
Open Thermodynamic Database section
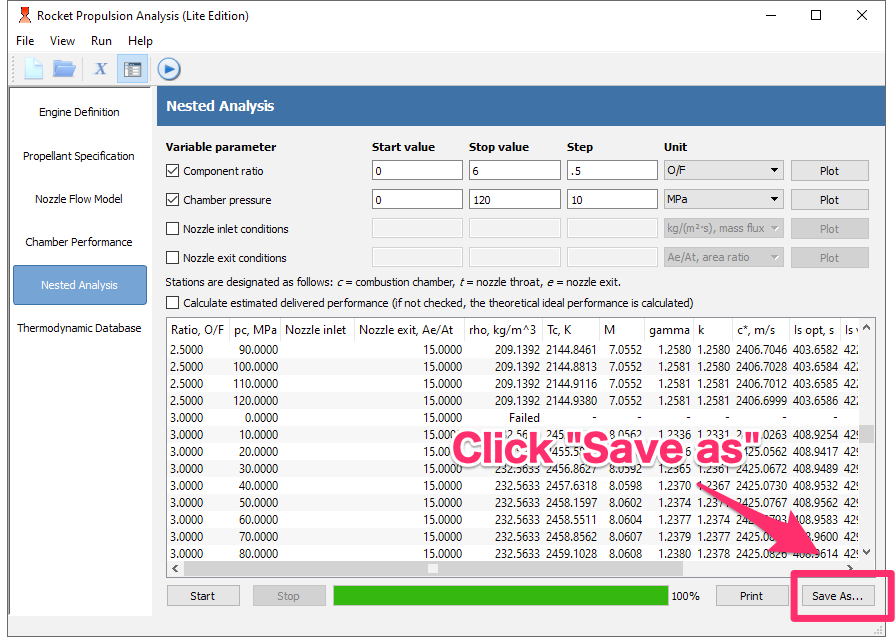click(x=79, y=328)
